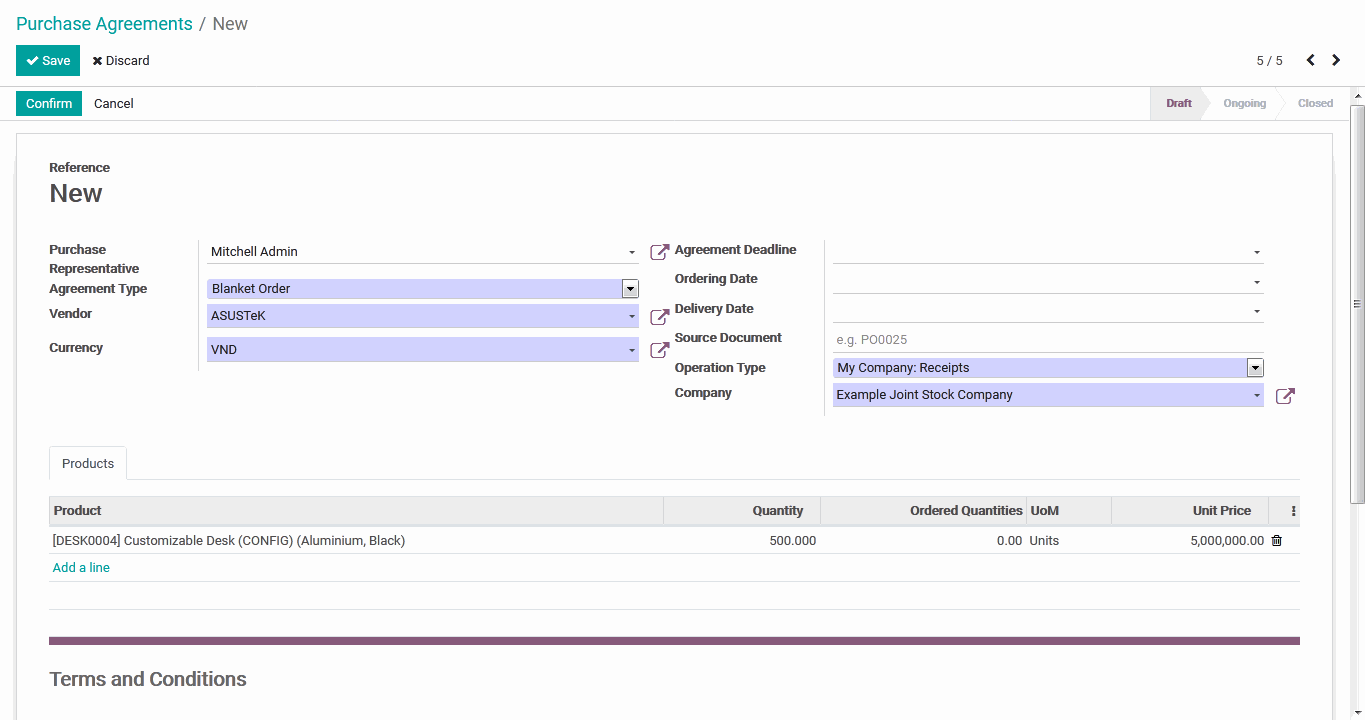The height and width of the screenshot is (720, 1365).
Task: Click the Source Document input field
Action: pyautogui.click(x=1047, y=340)
